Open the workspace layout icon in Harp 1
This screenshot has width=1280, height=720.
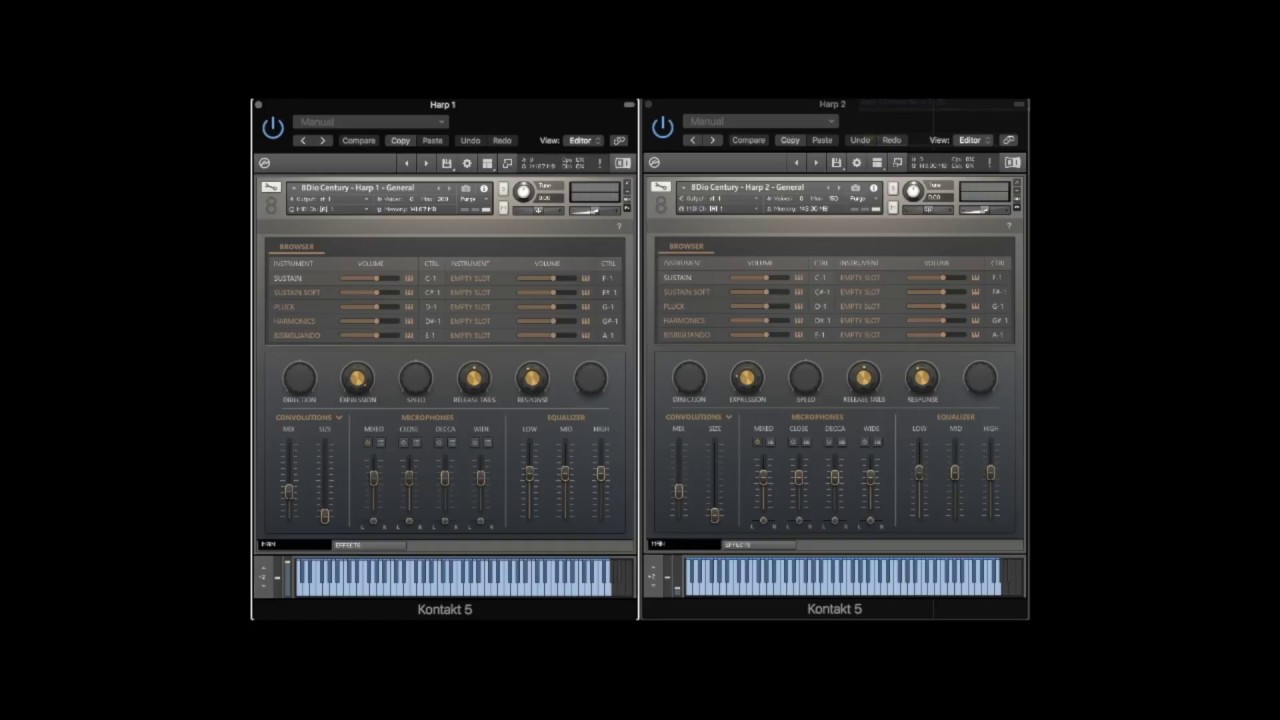click(x=487, y=163)
